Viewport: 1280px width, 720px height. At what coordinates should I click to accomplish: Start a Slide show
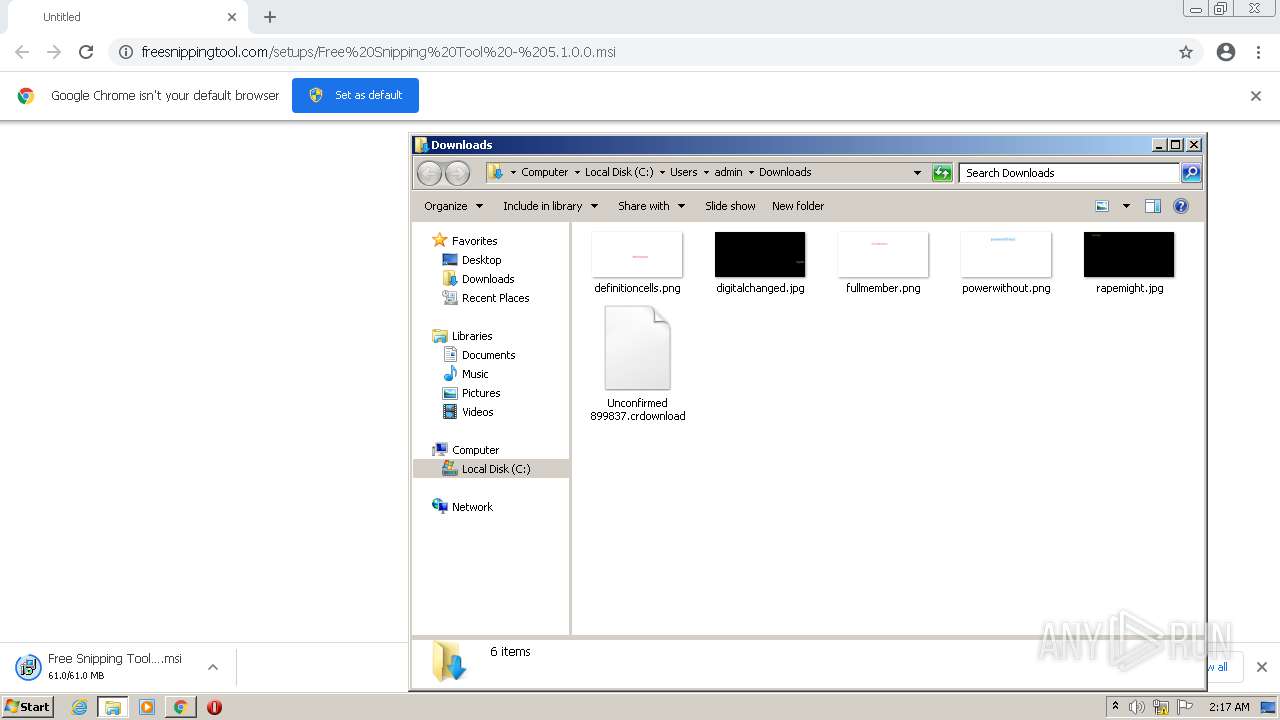[730, 206]
